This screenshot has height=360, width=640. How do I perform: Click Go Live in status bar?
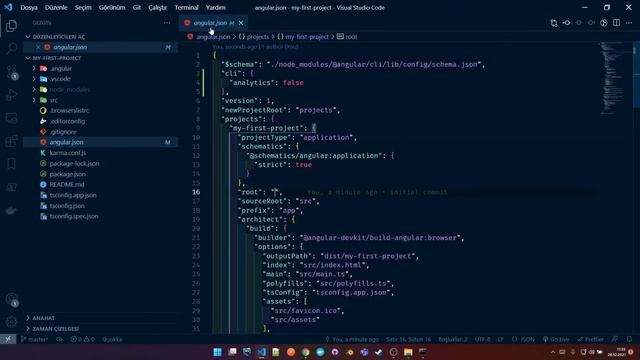556,339
